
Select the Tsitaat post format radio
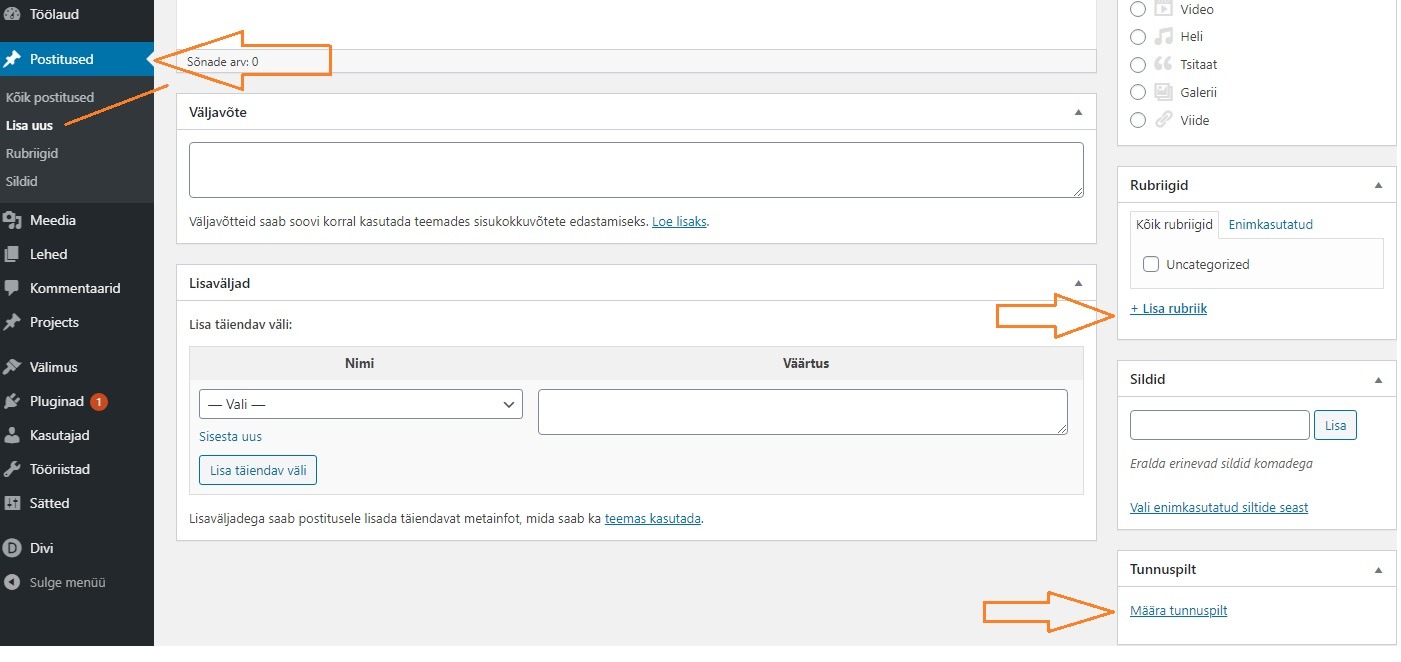point(1138,64)
